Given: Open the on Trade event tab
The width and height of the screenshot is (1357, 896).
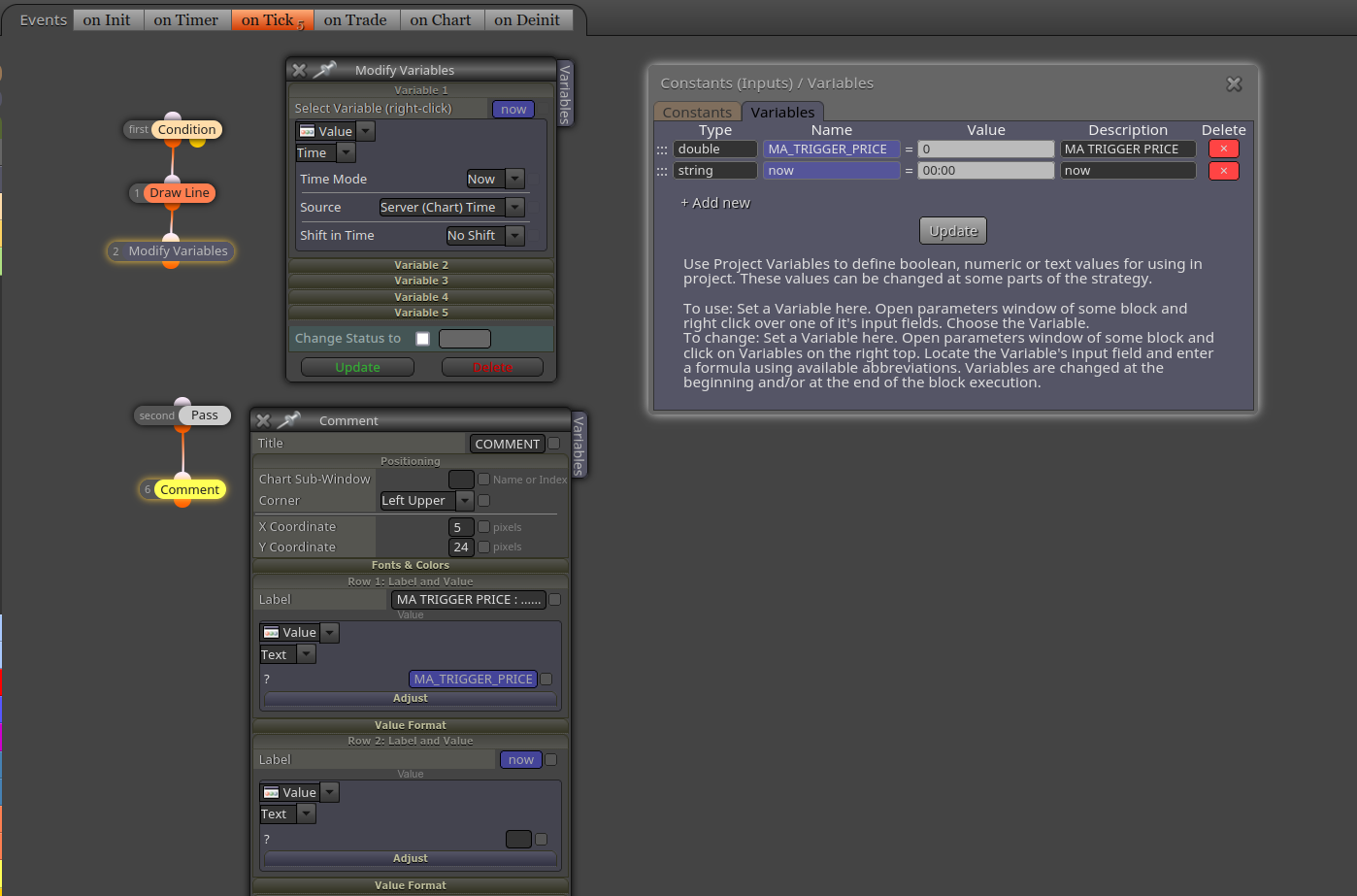Looking at the screenshot, I should 355,19.
